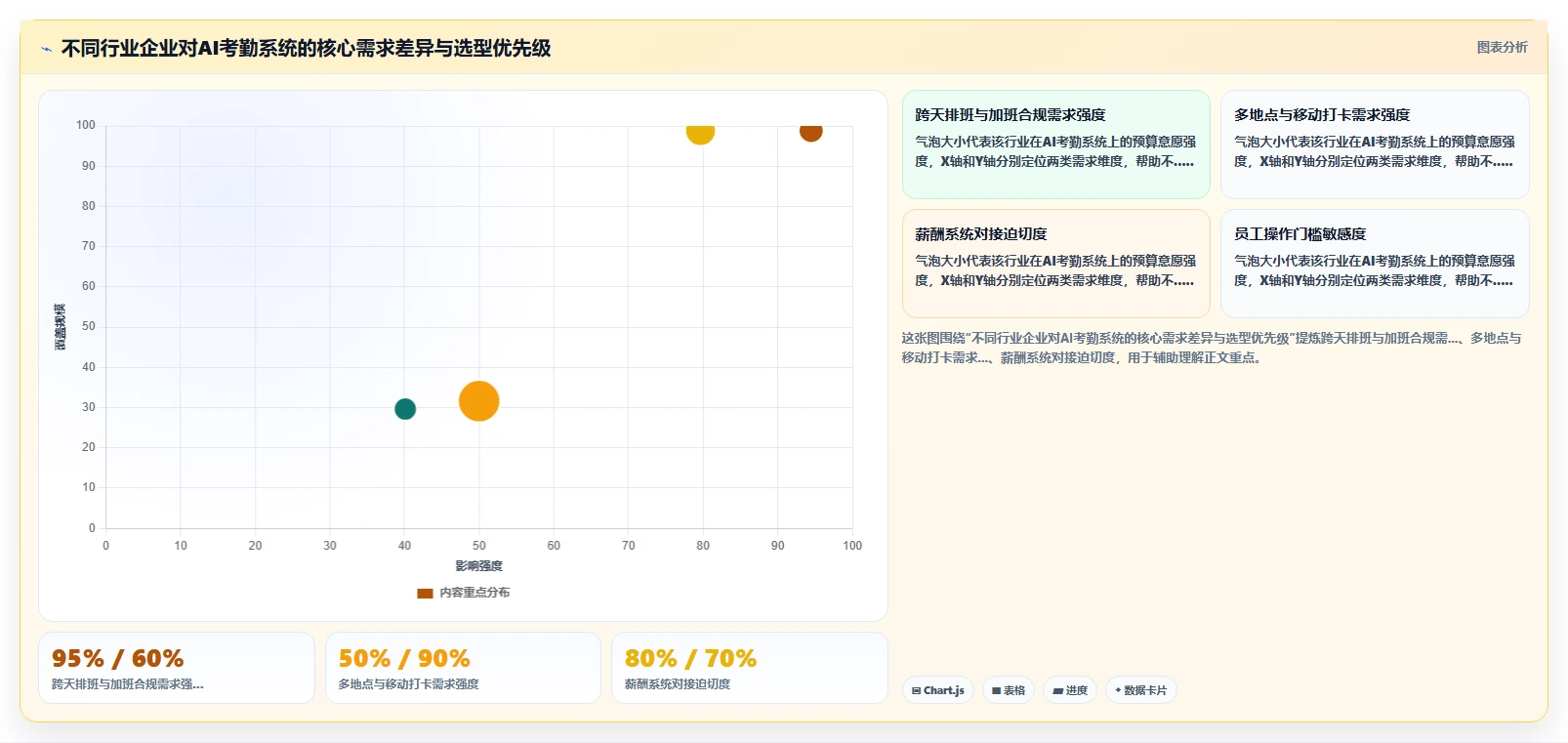1568x743 pixels.
Task: Click the lightning icon beside the chart title
Action: click(x=46, y=49)
